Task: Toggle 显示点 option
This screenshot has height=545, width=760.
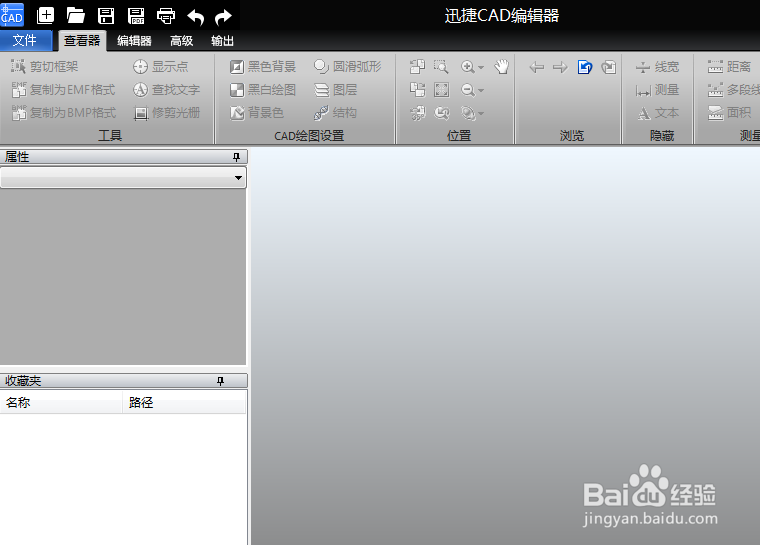Action: click(x=160, y=66)
